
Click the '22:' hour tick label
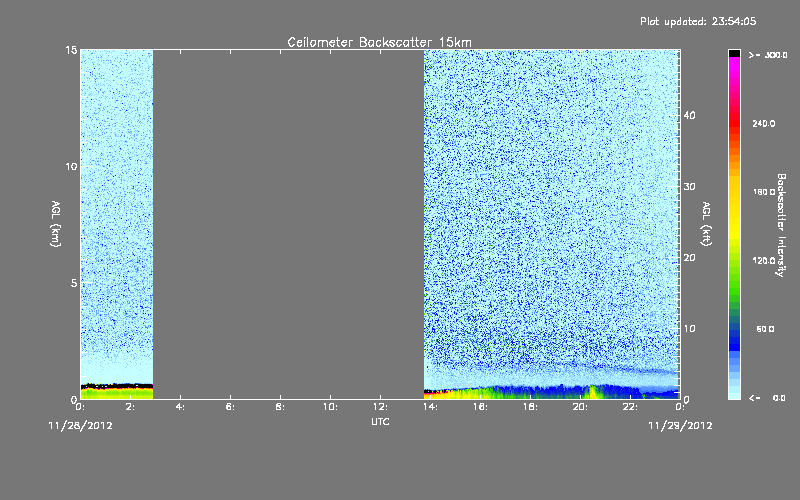point(630,407)
